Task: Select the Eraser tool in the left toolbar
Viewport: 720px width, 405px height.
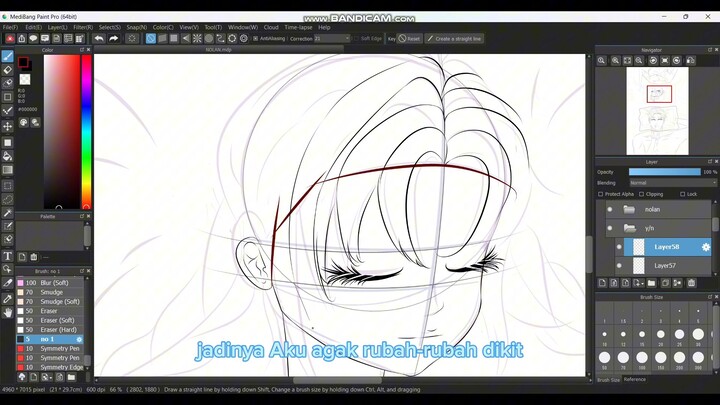Action: click(7, 70)
